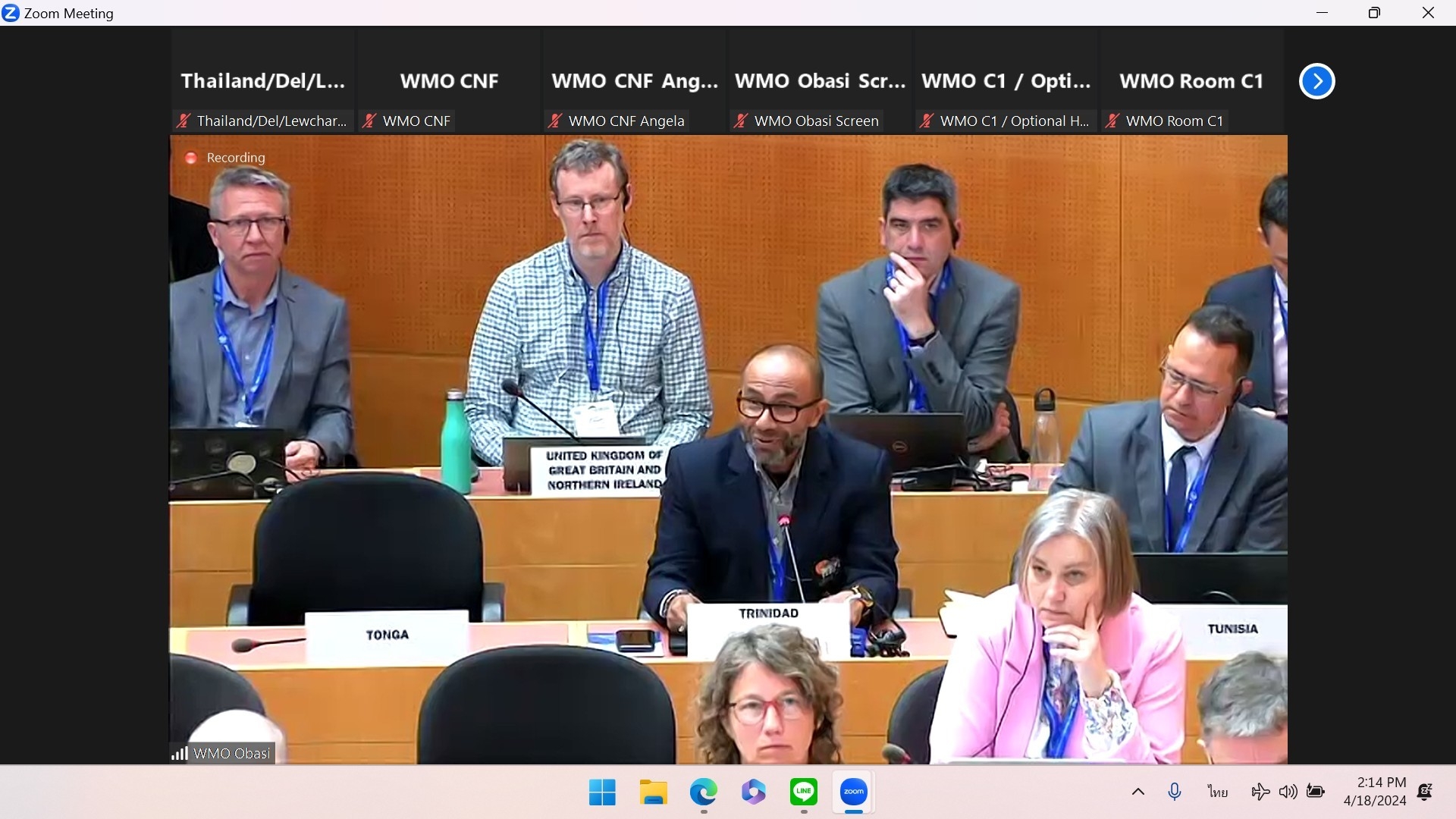Open LINE app from taskbar
Viewport: 1456px width, 819px height.
coord(803,792)
